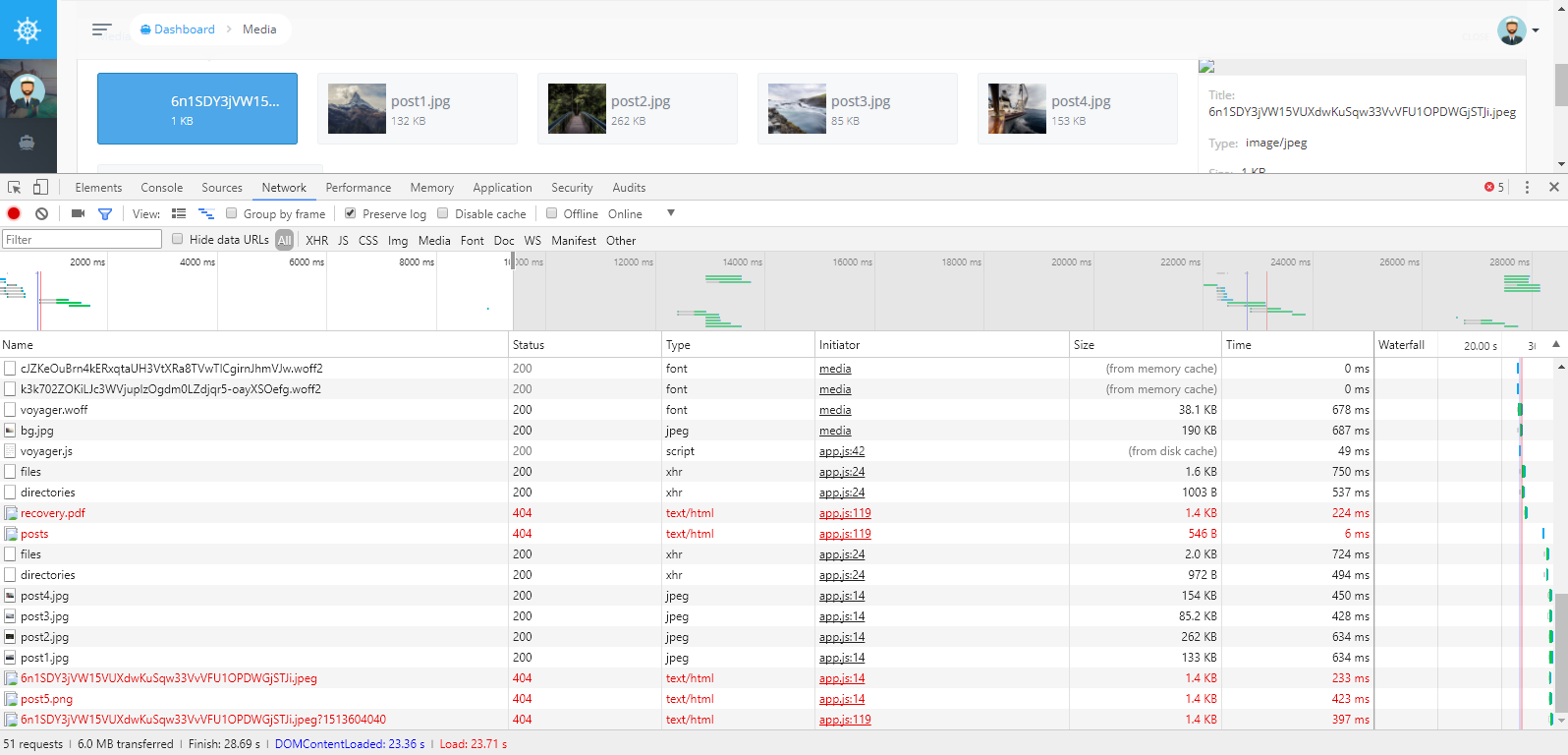Open the Security tab
1568x755 pixels.
point(572,188)
